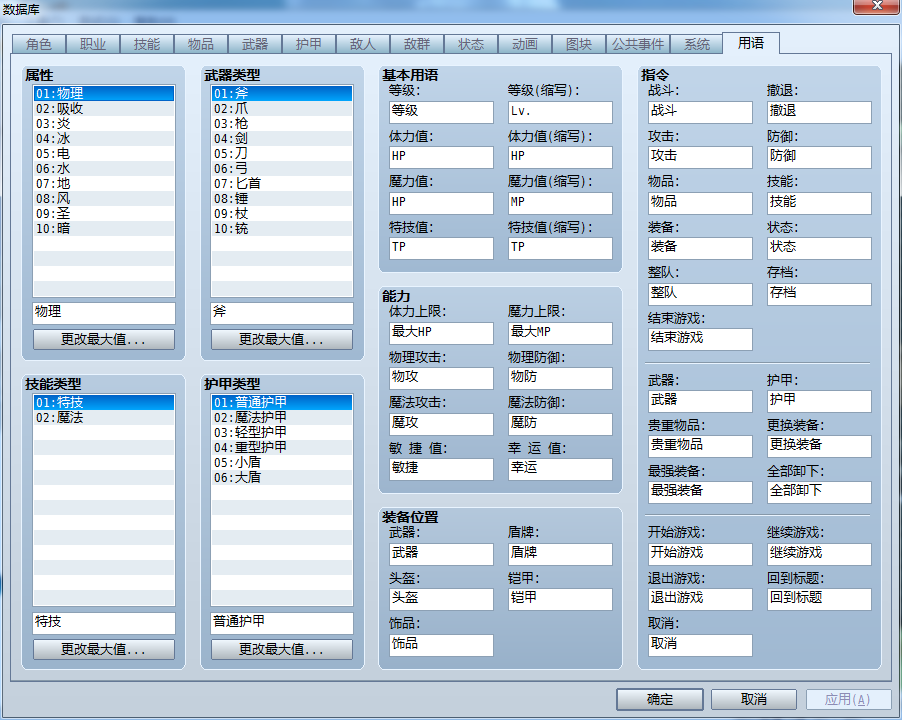Edit armor type name field 普通护甲
902x720 pixels.
282,623
